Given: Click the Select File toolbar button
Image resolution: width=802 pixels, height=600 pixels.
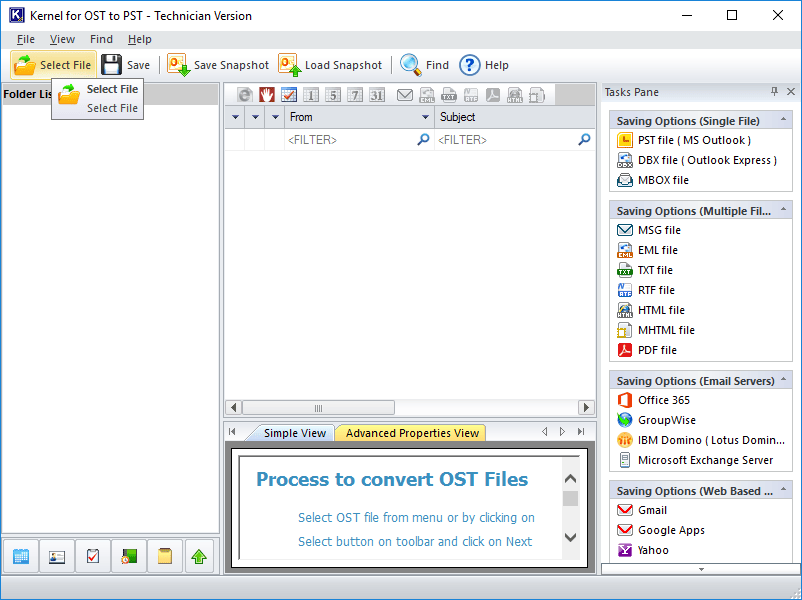Looking at the screenshot, I should click(53, 65).
